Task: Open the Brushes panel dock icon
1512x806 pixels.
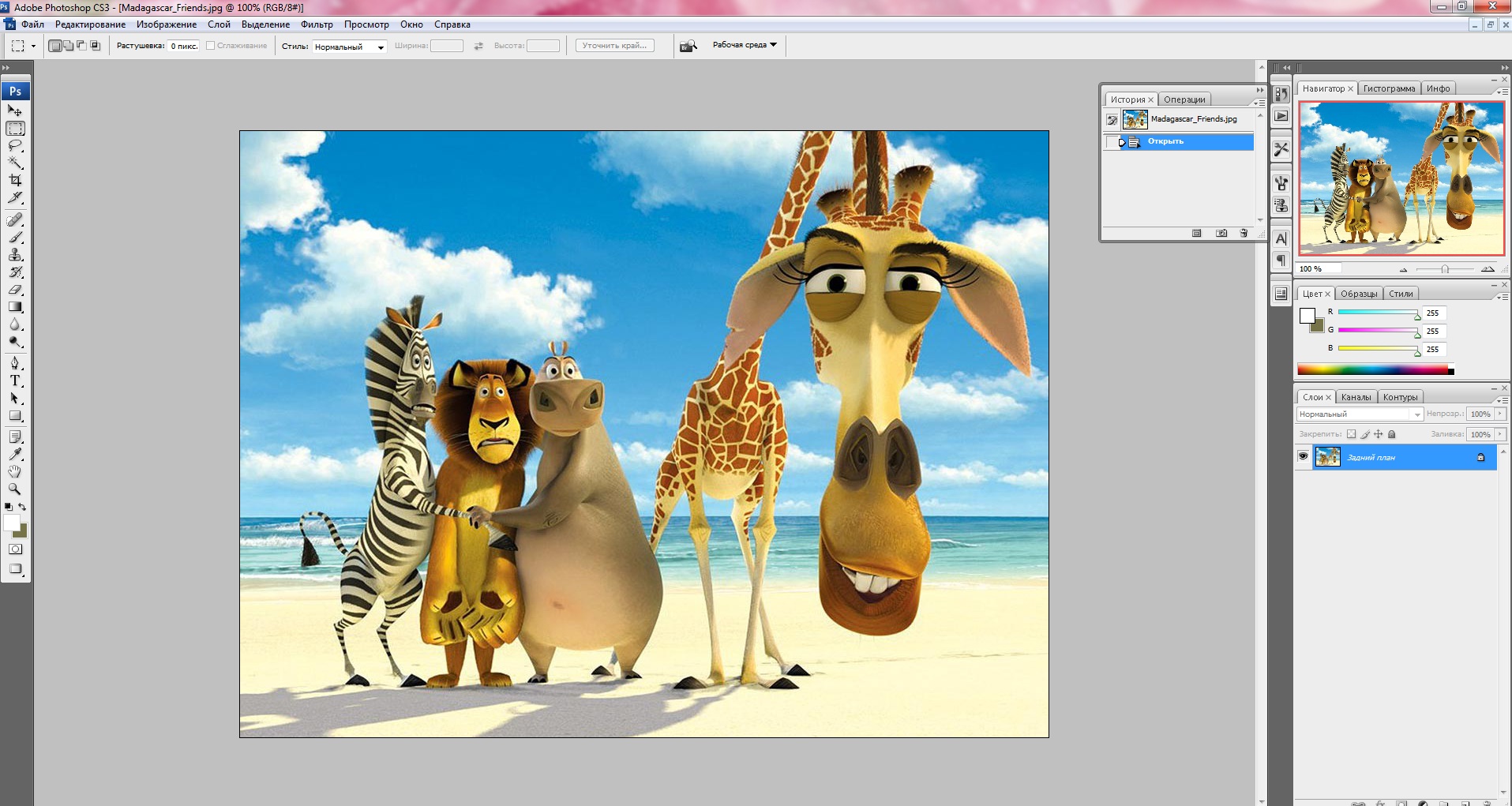Action: (x=1281, y=183)
